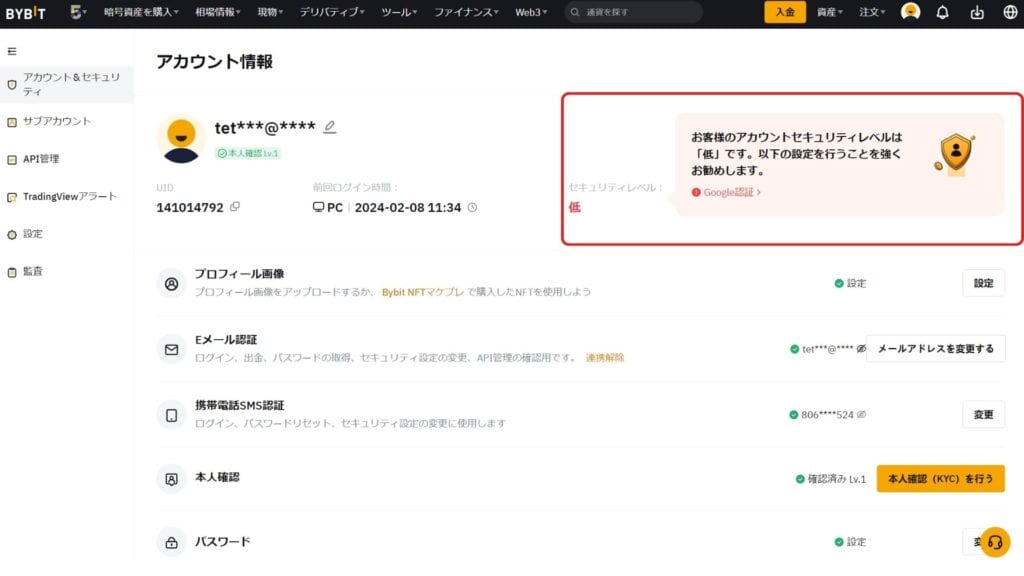Click the 確認済み Lv.1 status text
Screen dimensions: 1024x576
tap(837, 479)
